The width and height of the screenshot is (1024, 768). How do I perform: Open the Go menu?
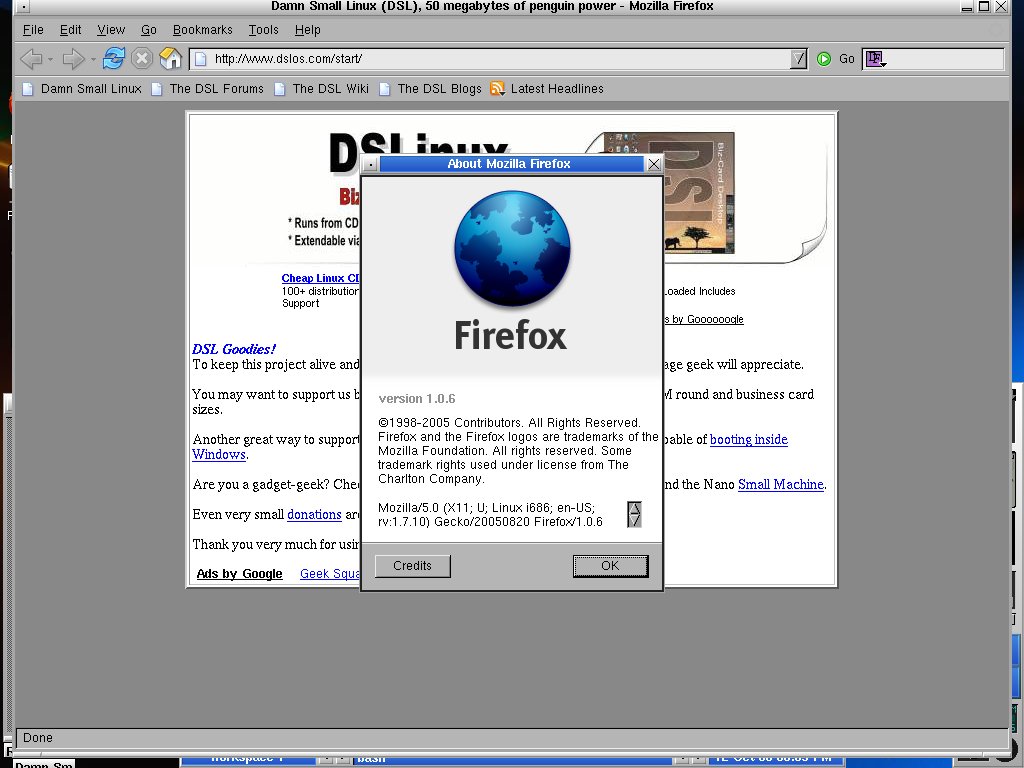[149, 30]
